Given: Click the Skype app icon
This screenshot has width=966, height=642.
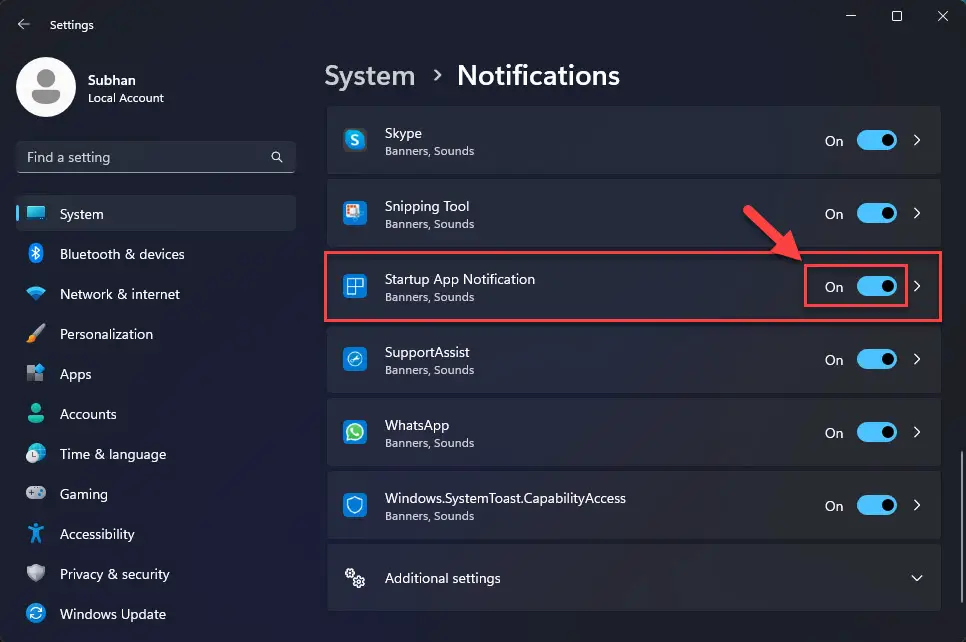Looking at the screenshot, I should coord(355,140).
